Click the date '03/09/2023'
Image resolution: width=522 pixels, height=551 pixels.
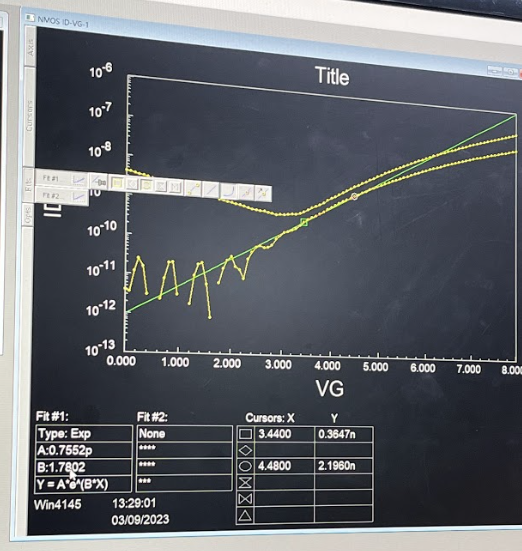[140, 519]
